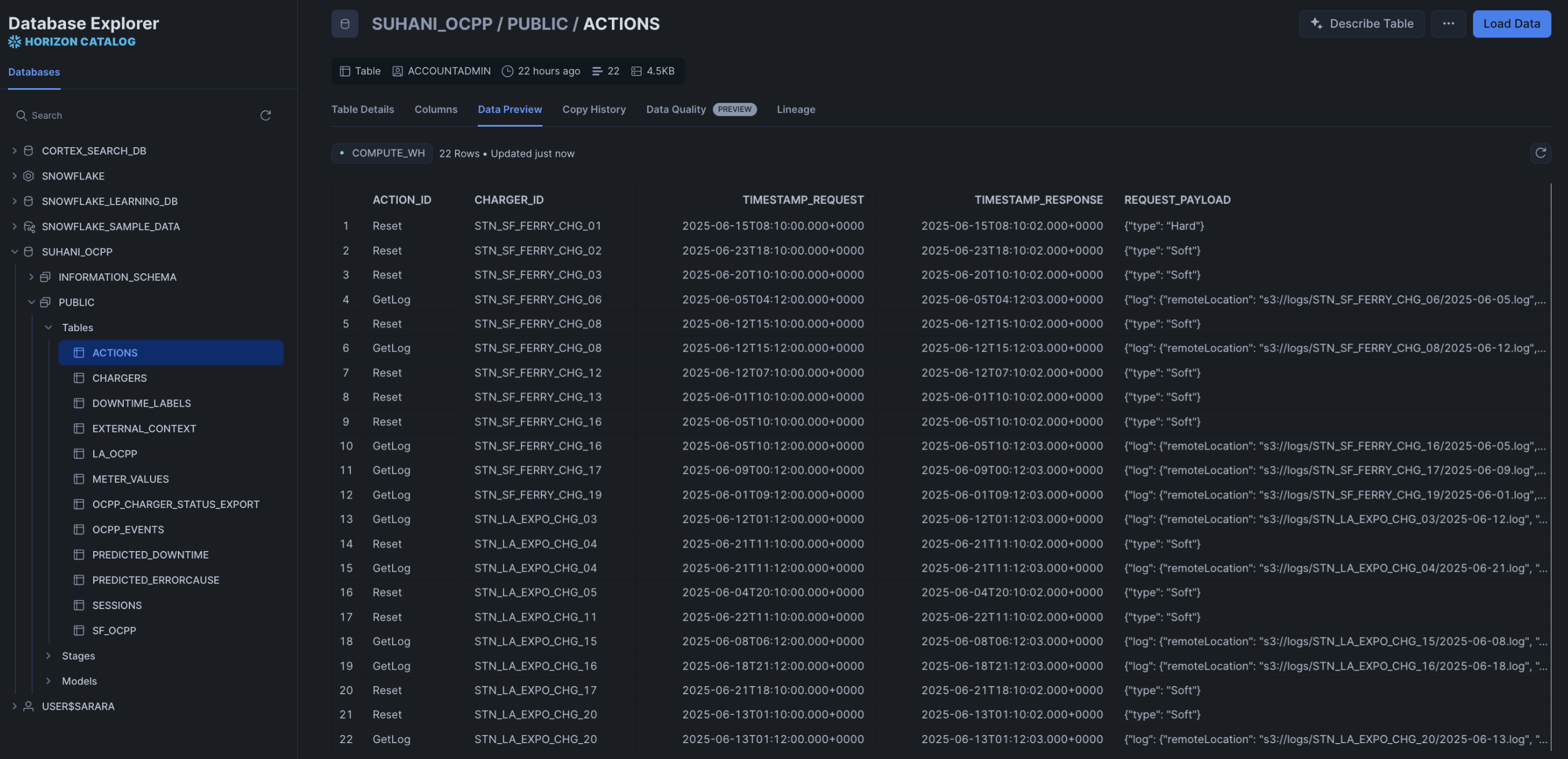This screenshot has height=759, width=1568.
Task: Click the refresh icon beside database search
Action: tap(265, 116)
